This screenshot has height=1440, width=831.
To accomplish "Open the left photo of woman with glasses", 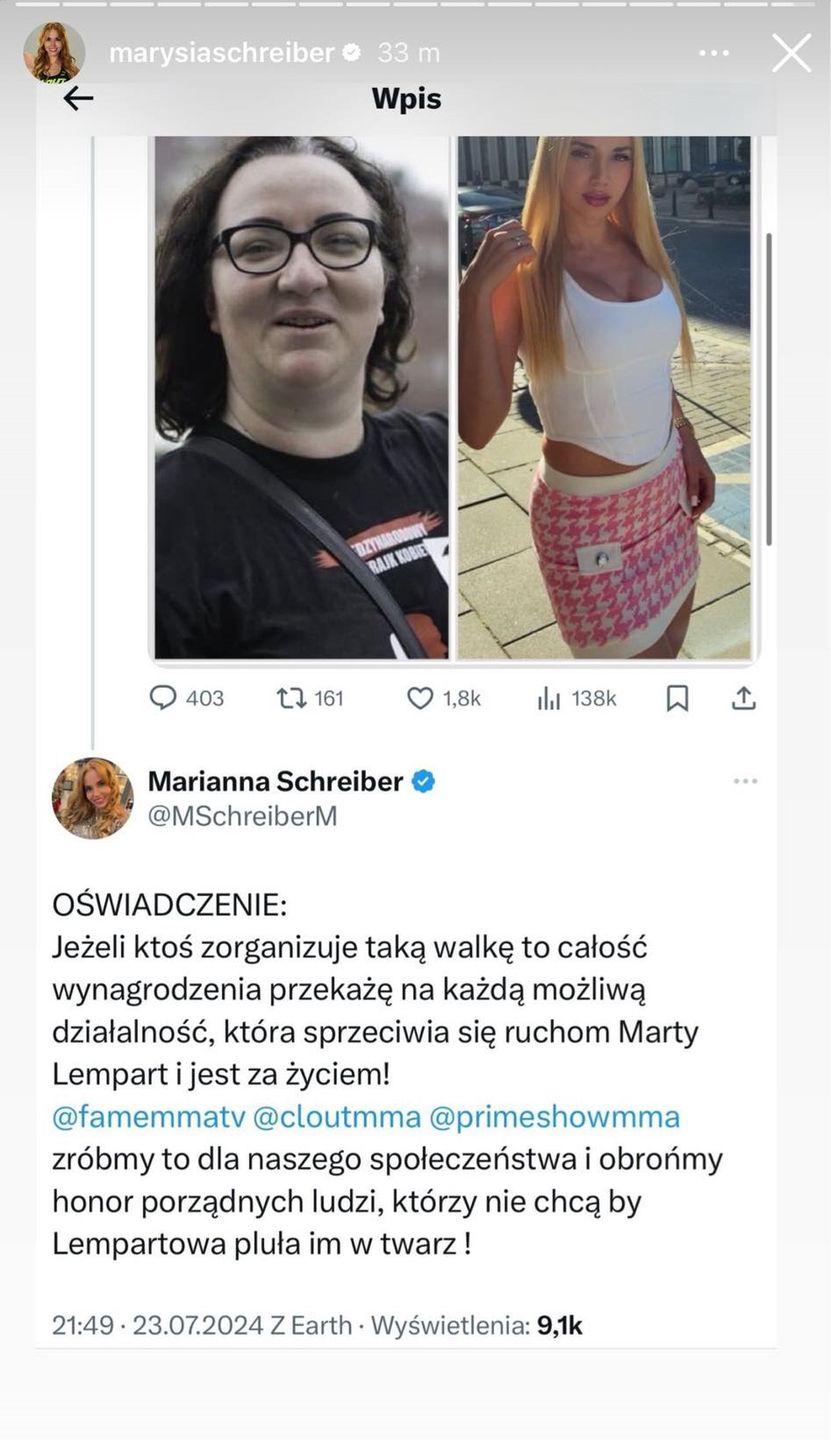I will [302, 398].
